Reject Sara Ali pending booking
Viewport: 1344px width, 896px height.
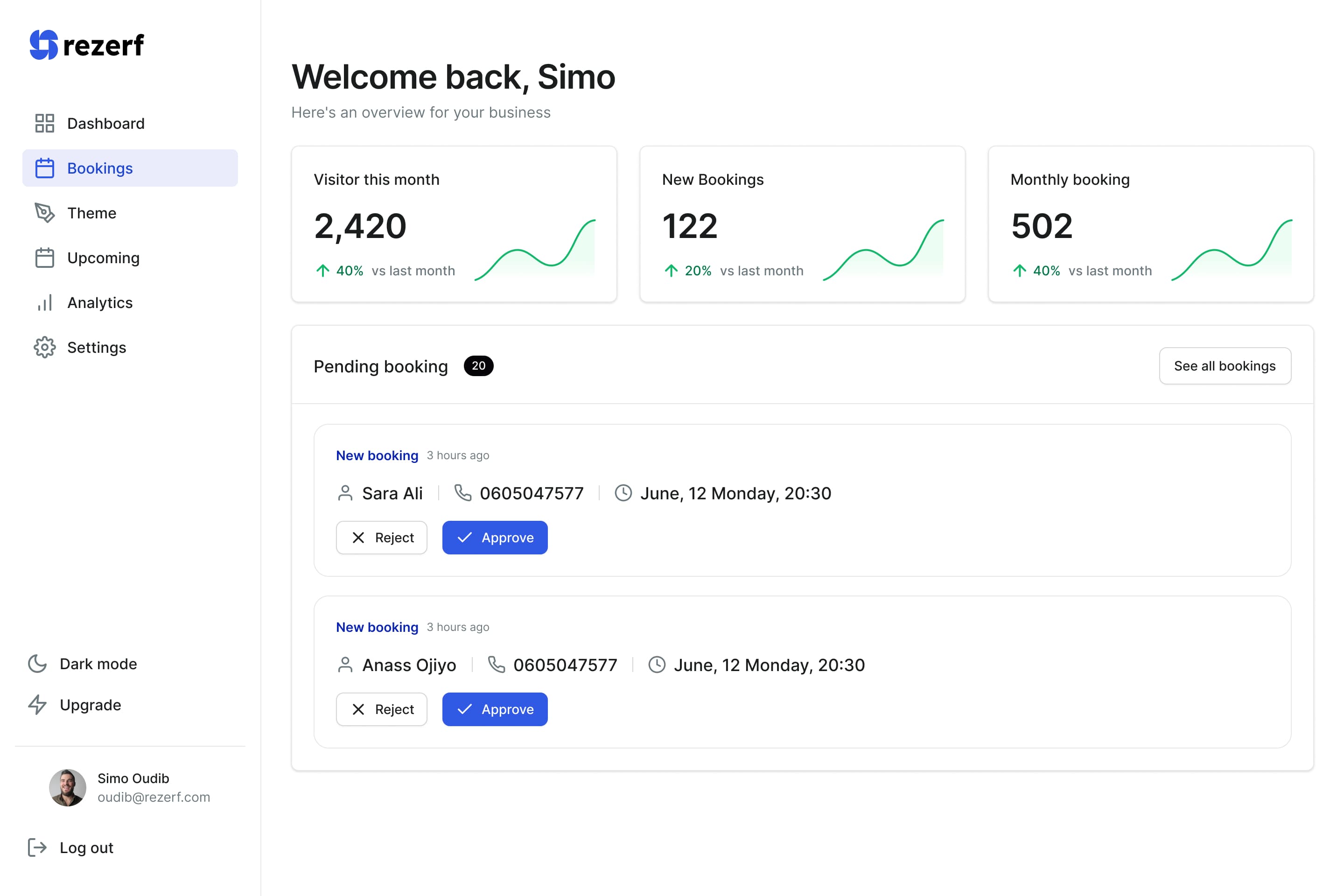click(x=382, y=537)
